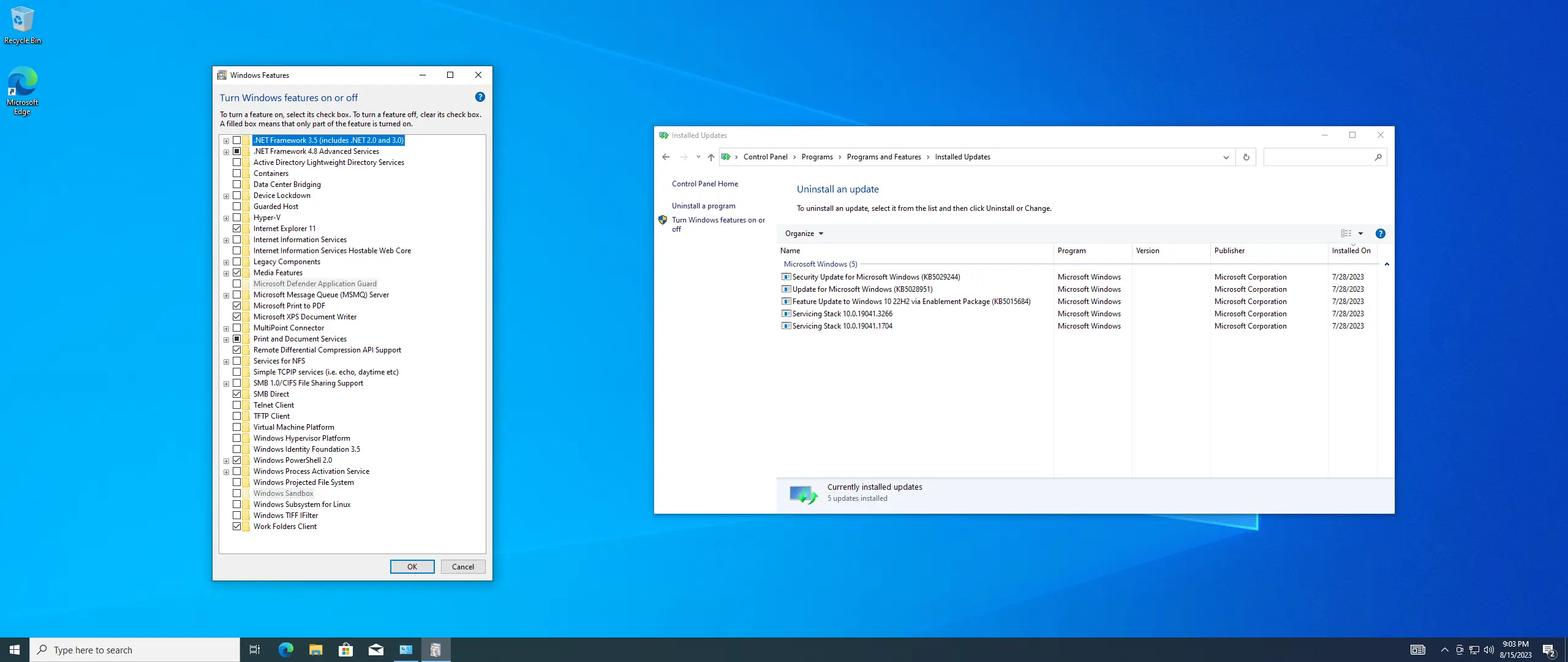Sort updates by Installed On column
Viewport: 1568px width, 662px height.
coord(1351,251)
